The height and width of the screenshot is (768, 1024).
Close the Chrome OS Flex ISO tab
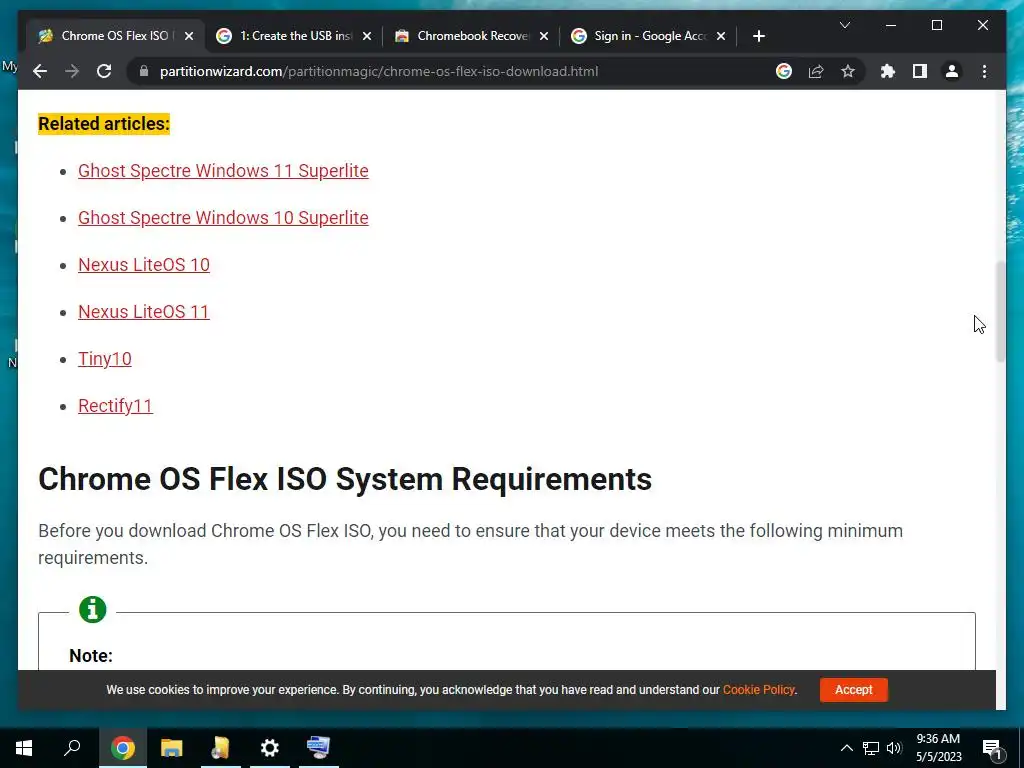pyautogui.click(x=189, y=36)
